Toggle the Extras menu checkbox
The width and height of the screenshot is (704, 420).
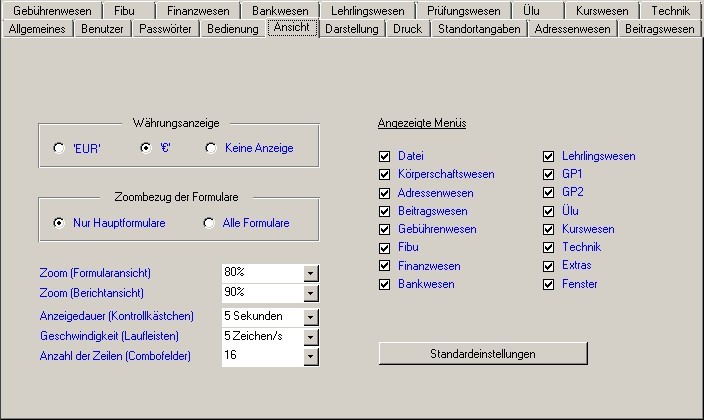[549, 266]
